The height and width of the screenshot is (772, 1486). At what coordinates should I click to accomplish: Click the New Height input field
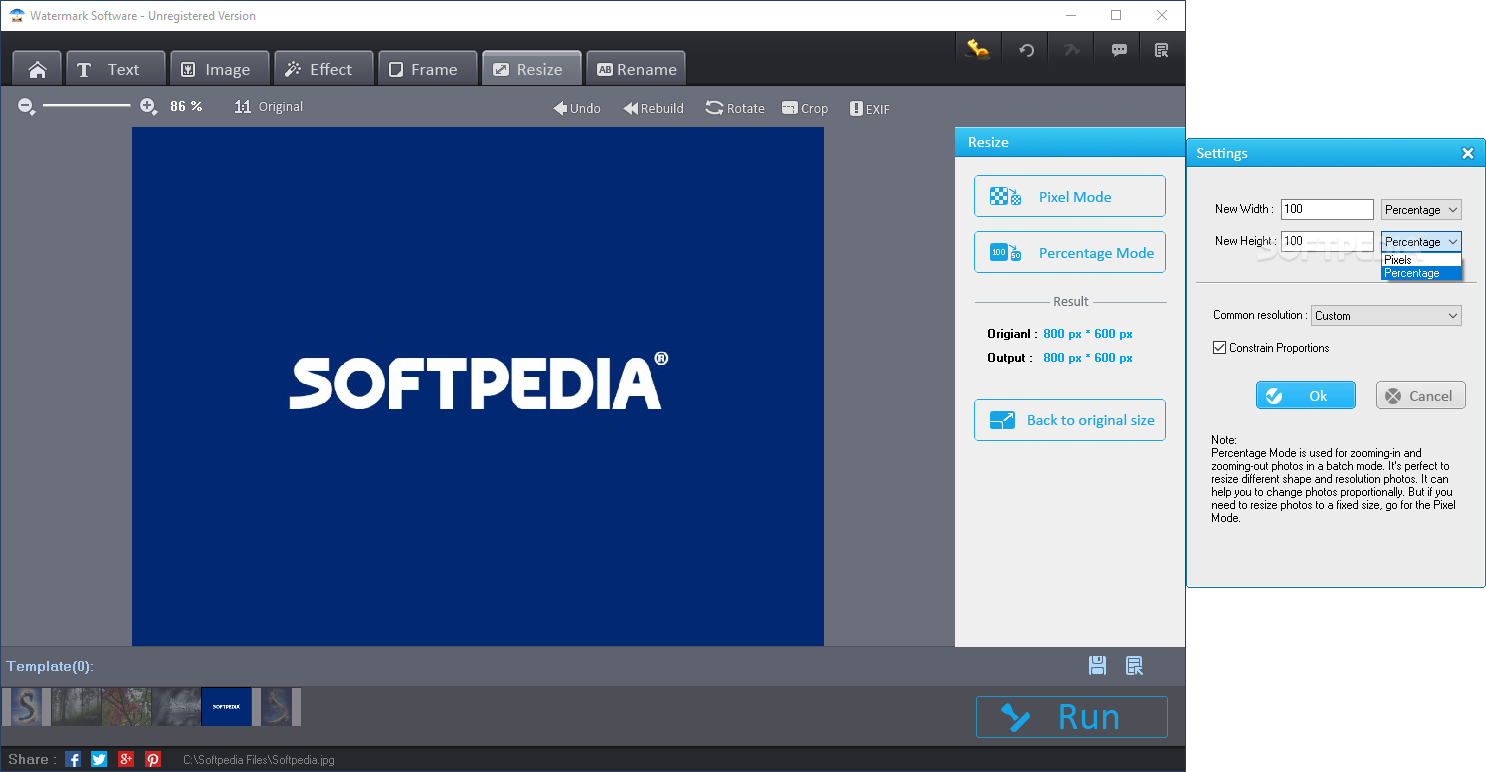pyautogui.click(x=1327, y=241)
